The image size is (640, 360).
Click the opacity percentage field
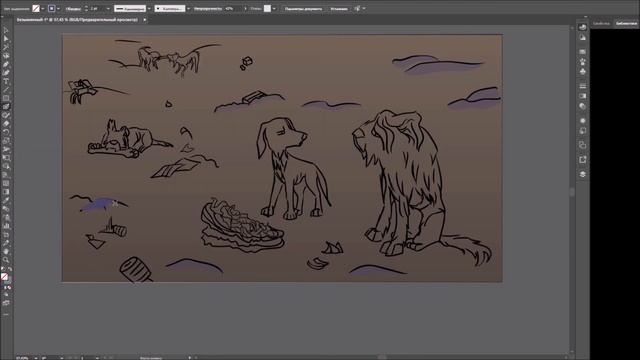pyautogui.click(x=233, y=9)
